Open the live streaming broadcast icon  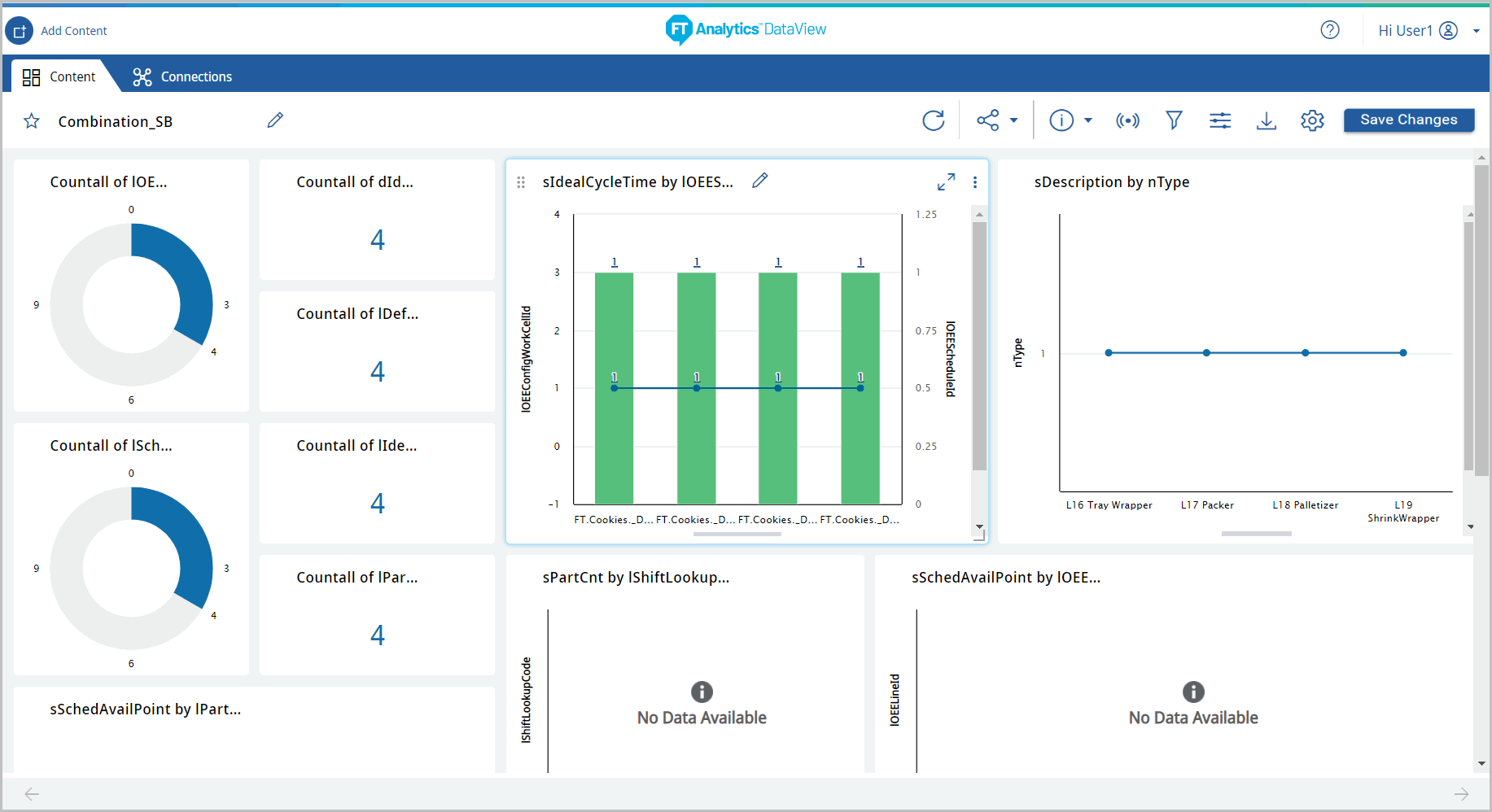coord(1127,120)
